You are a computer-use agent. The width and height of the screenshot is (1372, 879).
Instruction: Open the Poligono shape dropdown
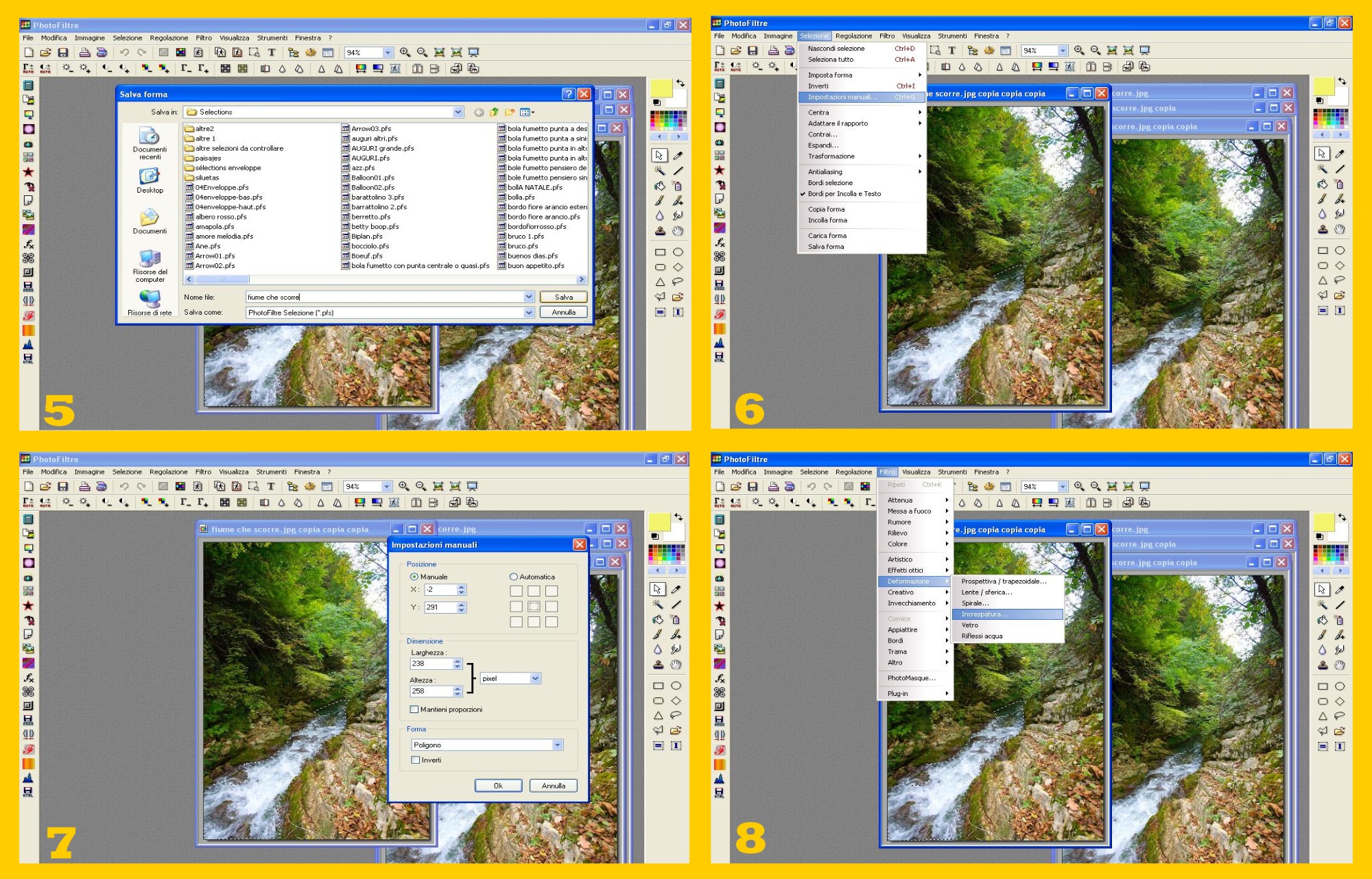tap(557, 745)
